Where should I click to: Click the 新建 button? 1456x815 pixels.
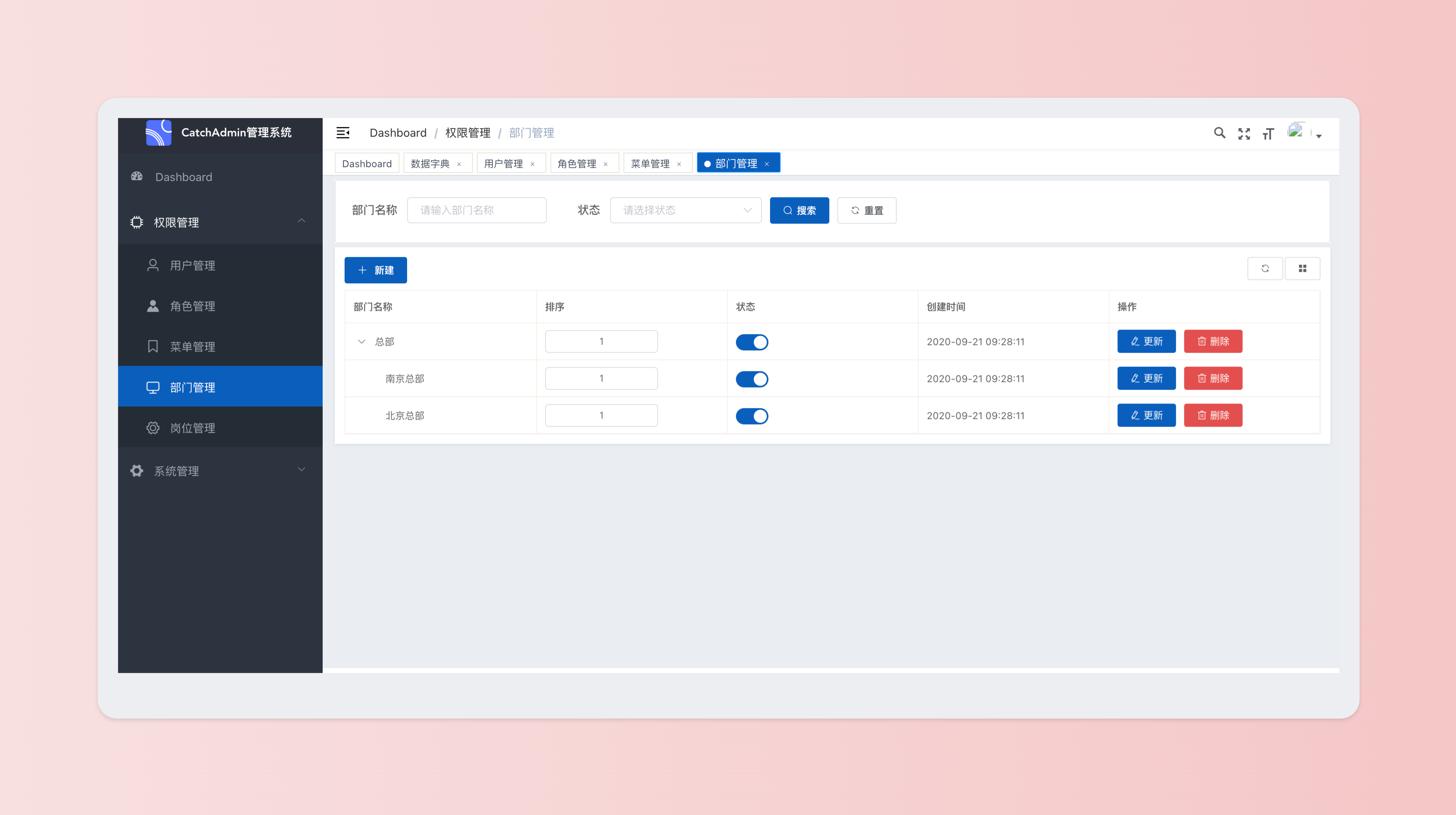376,270
